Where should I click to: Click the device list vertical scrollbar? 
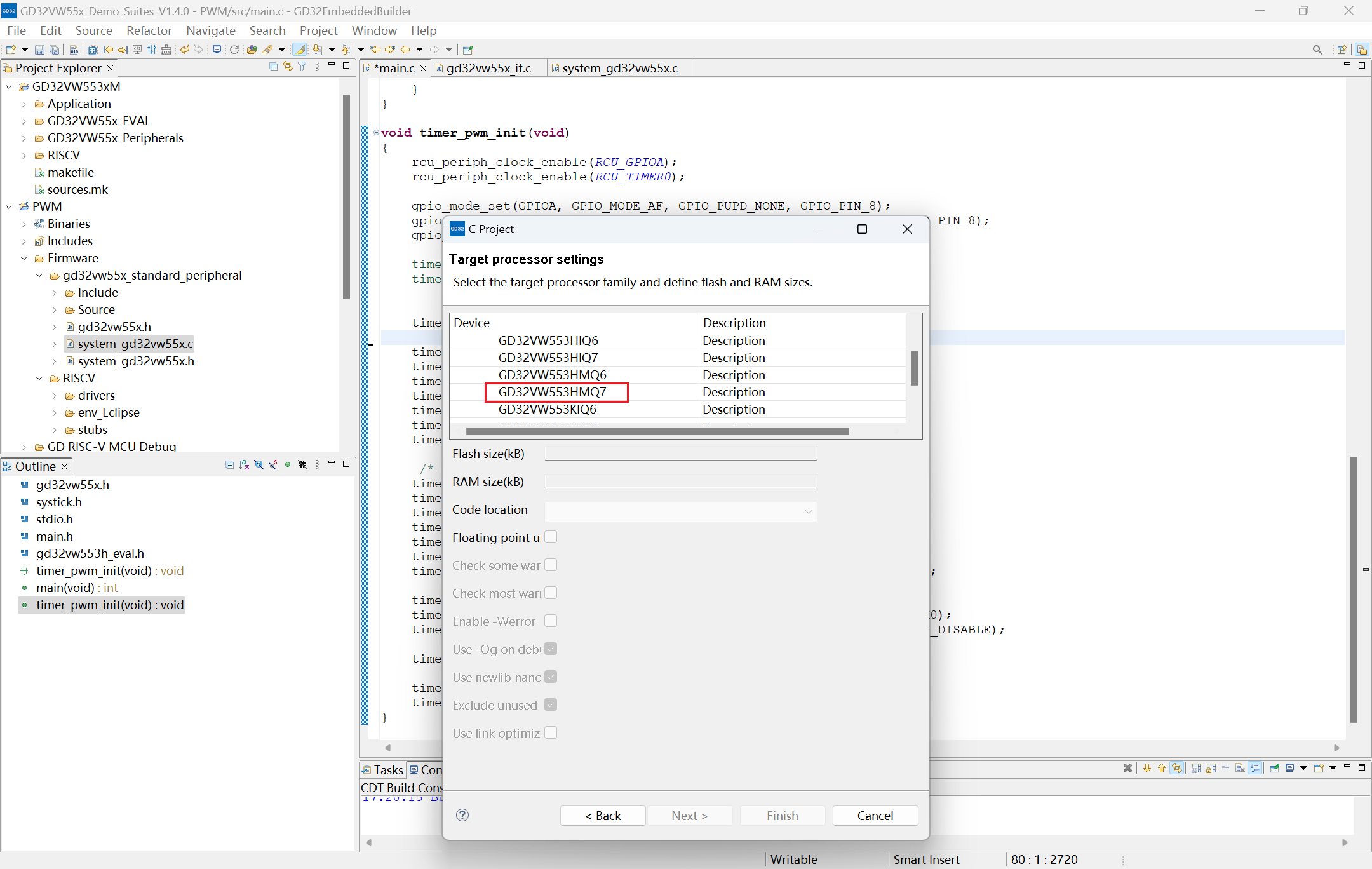tap(914, 368)
